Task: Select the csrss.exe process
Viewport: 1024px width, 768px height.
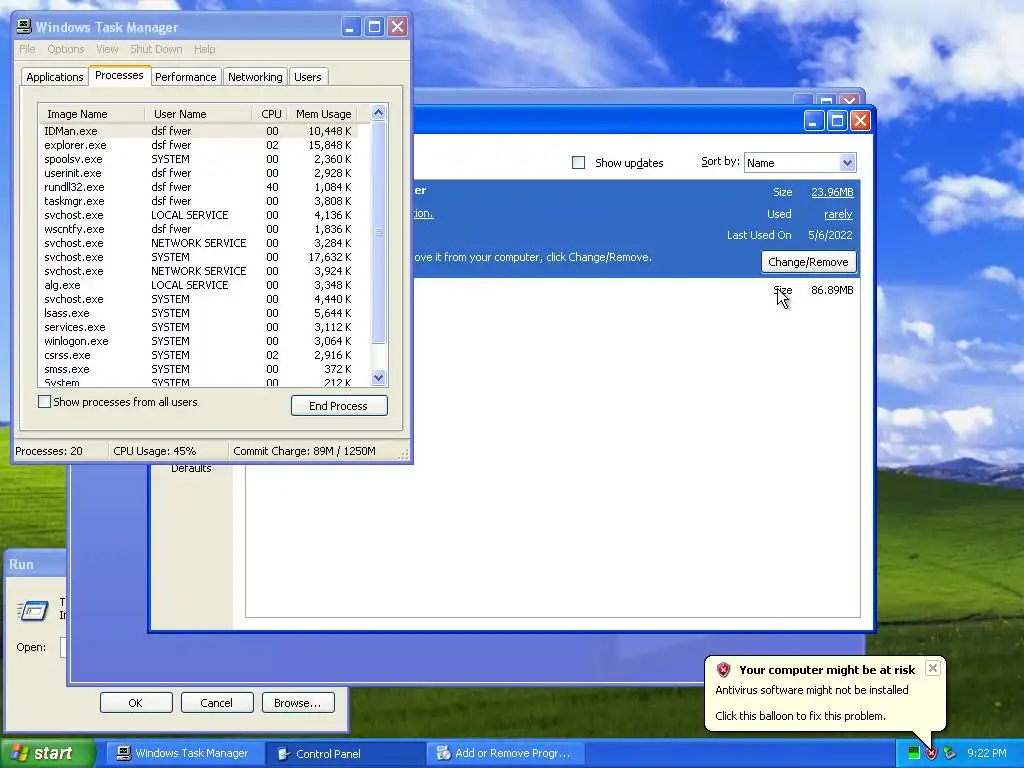Action: click(x=199, y=355)
